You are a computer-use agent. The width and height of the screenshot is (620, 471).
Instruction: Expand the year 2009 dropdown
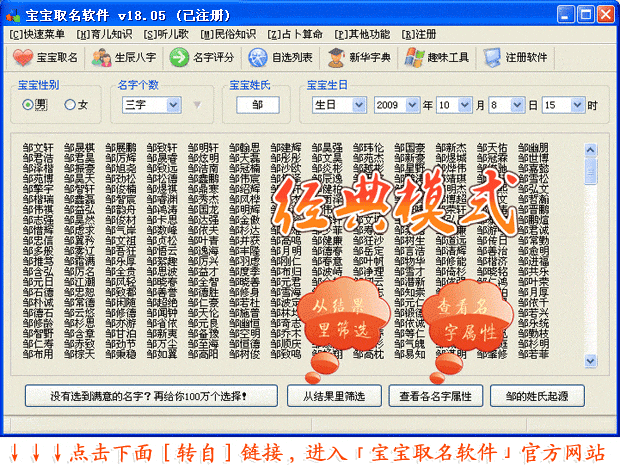pos(412,105)
